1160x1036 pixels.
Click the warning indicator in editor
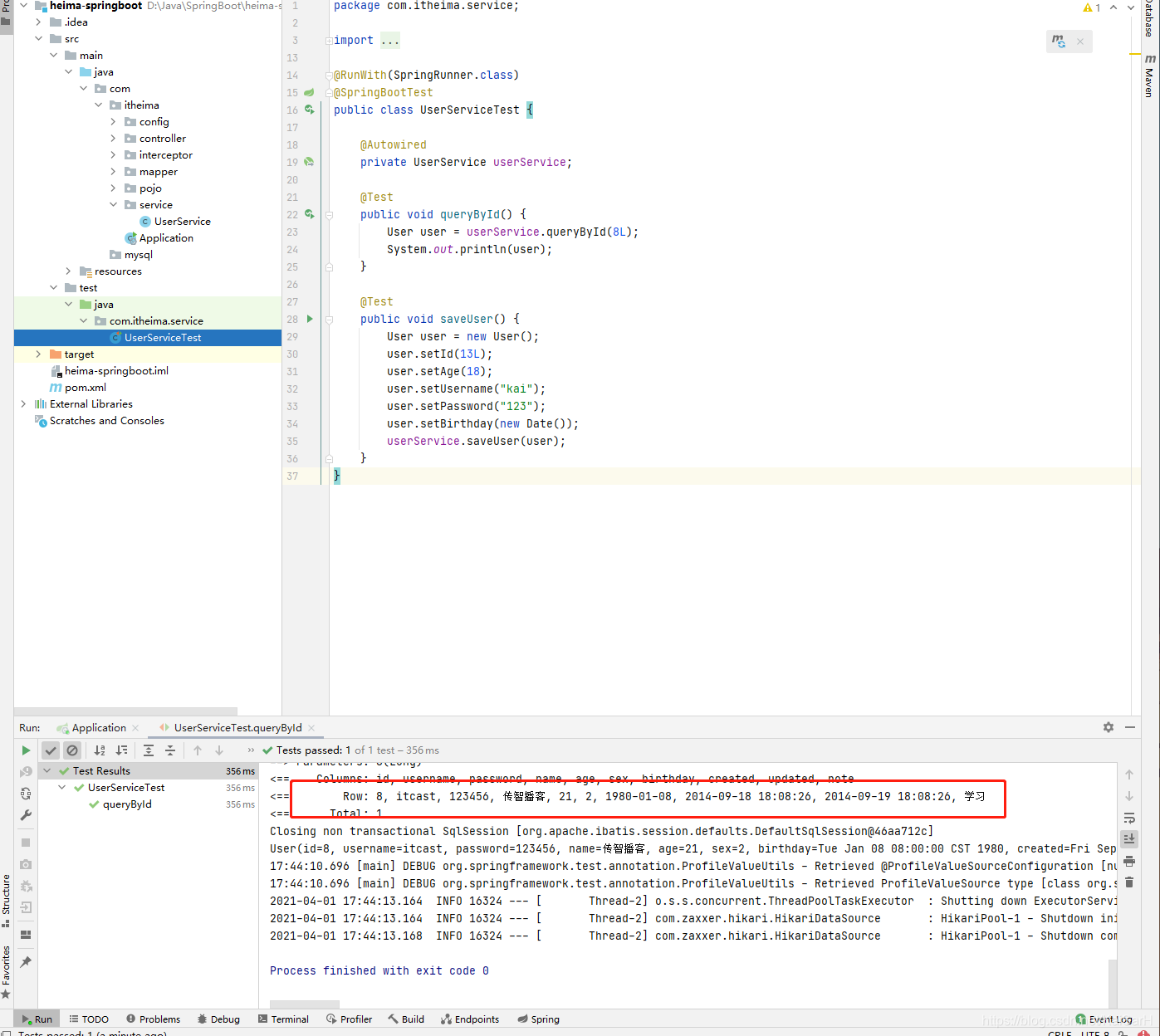pyautogui.click(x=1092, y=7)
